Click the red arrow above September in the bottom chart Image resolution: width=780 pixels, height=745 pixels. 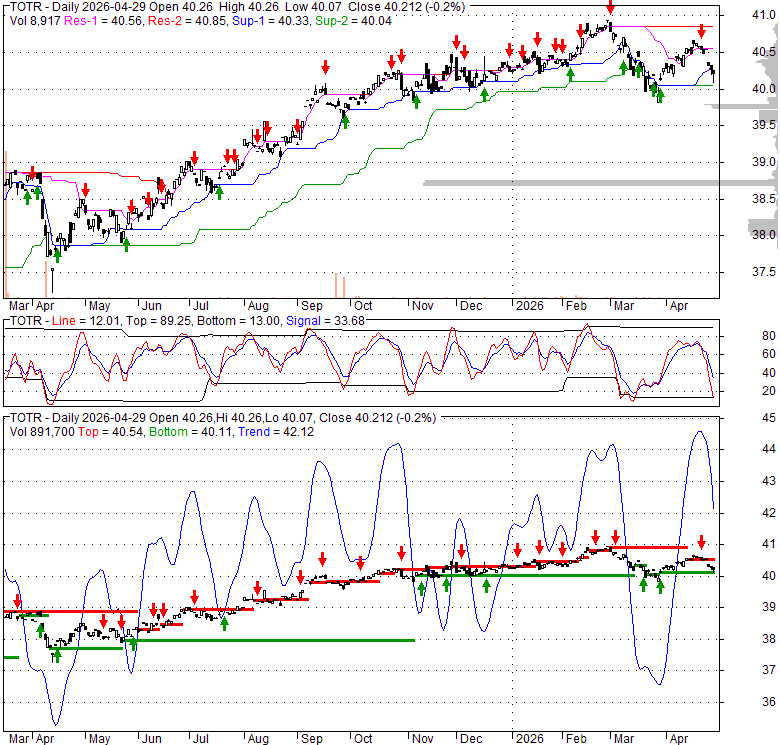tap(322, 559)
